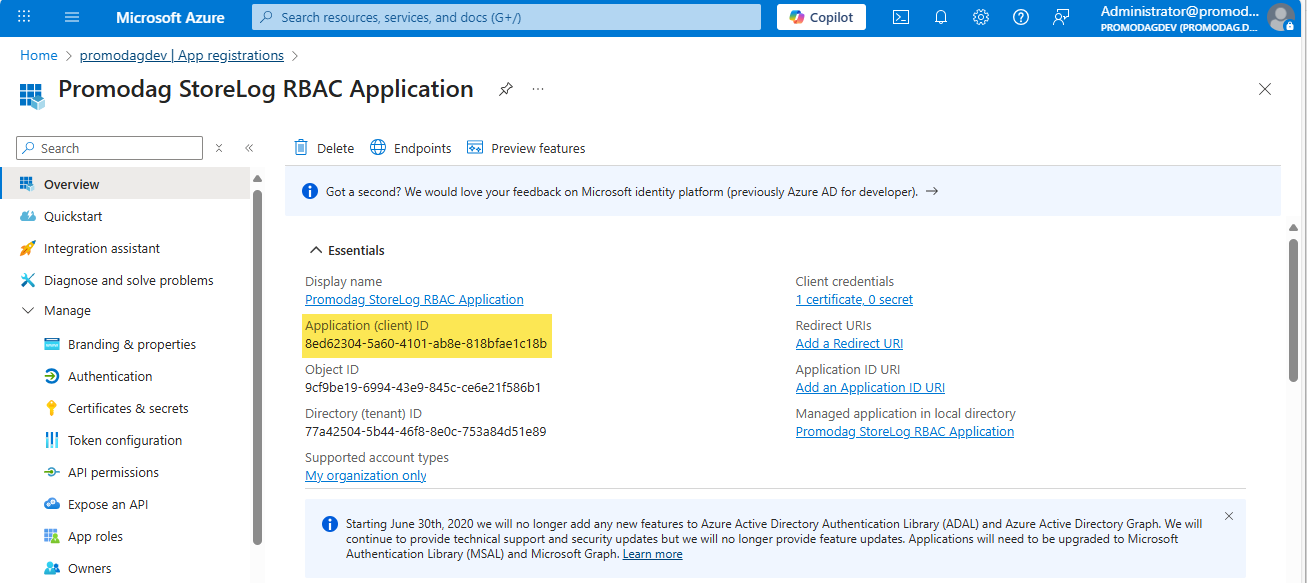
Task: Open Copilot in Azure
Action: pyautogui.click(x=820, y=16)
